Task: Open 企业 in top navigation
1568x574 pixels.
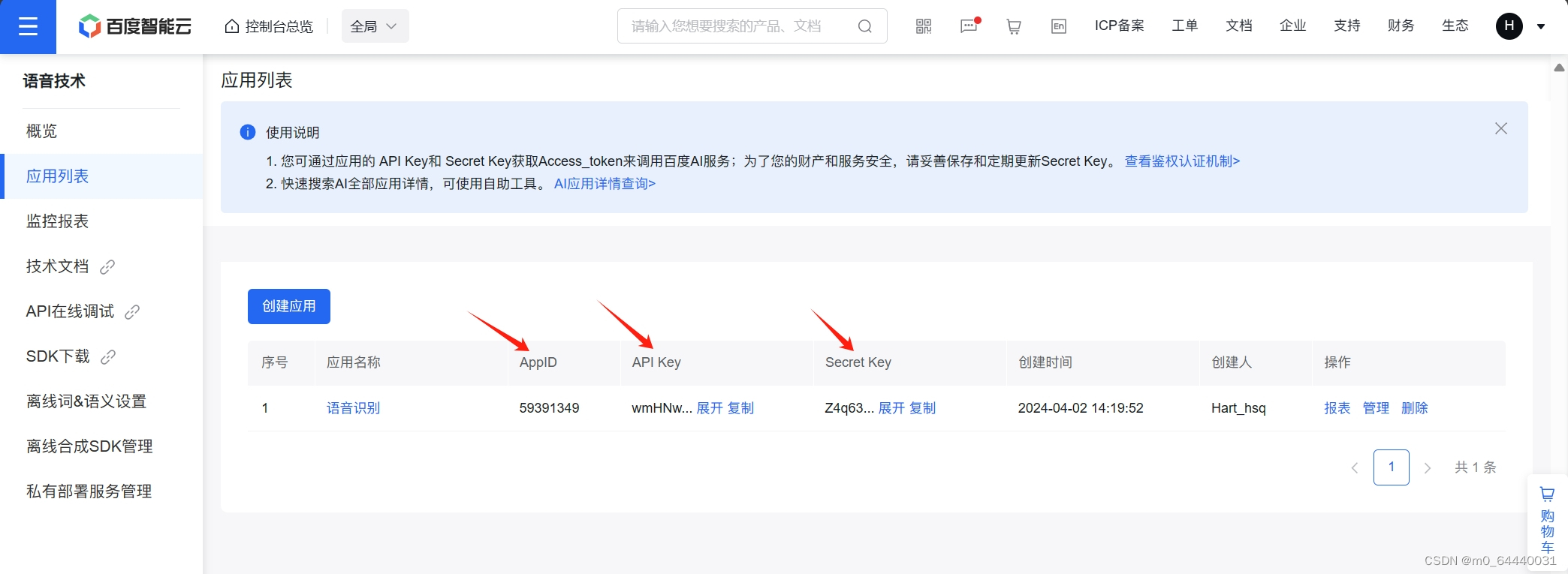Action: pyautogui.click(x=1293, y=26)
